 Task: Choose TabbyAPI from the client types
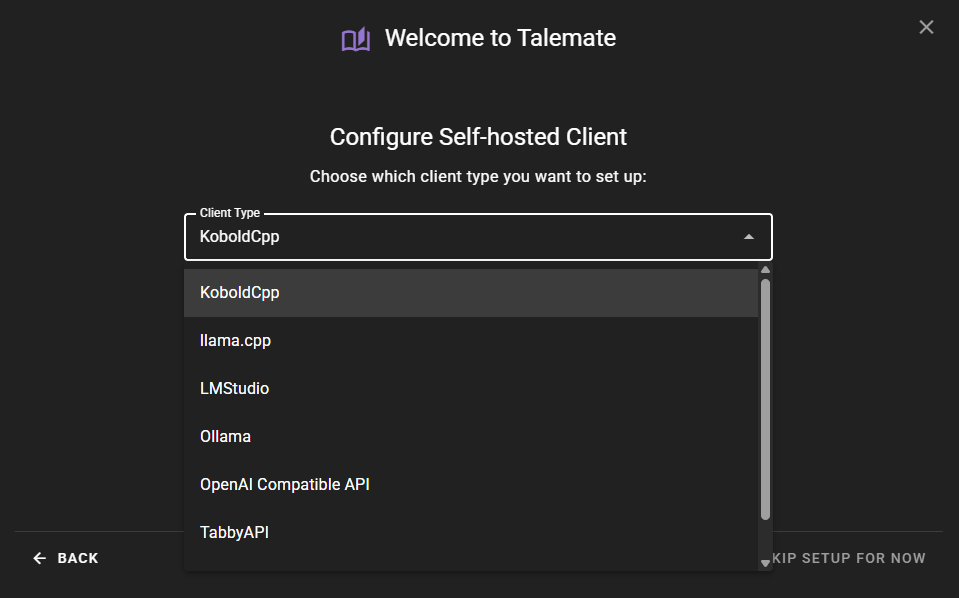(235, 533)
